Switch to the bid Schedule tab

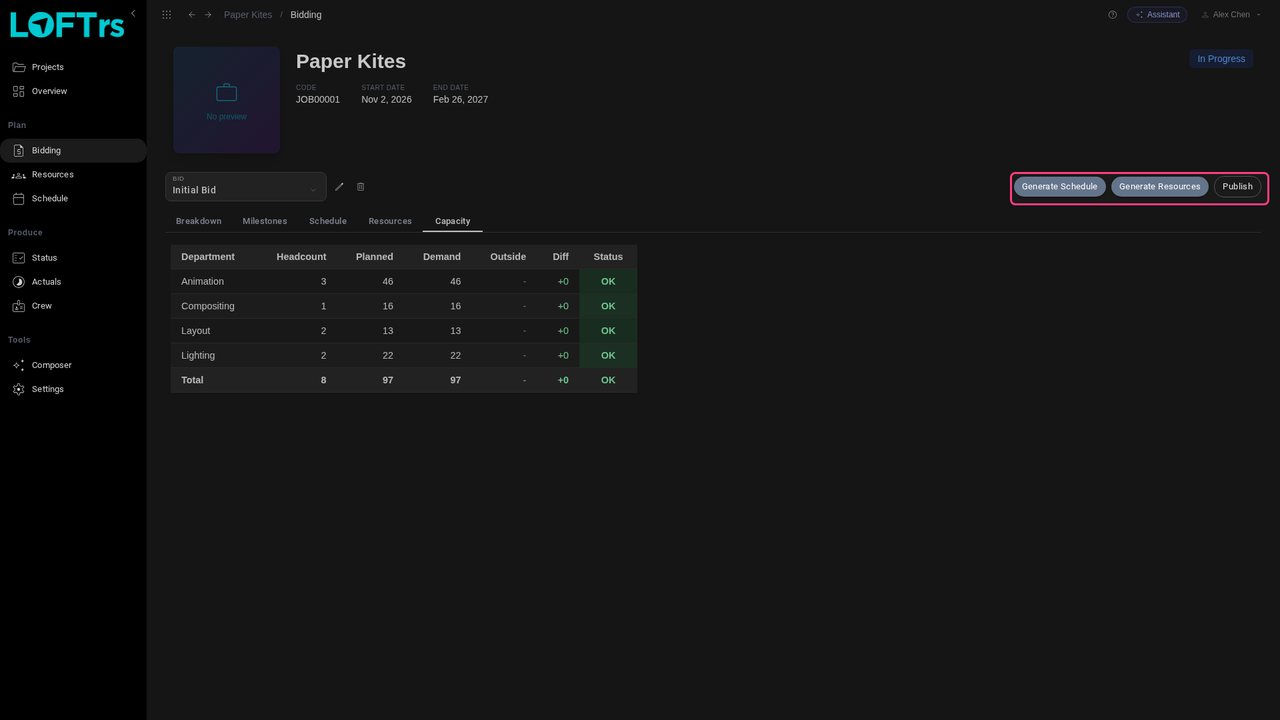coord(328,221)
